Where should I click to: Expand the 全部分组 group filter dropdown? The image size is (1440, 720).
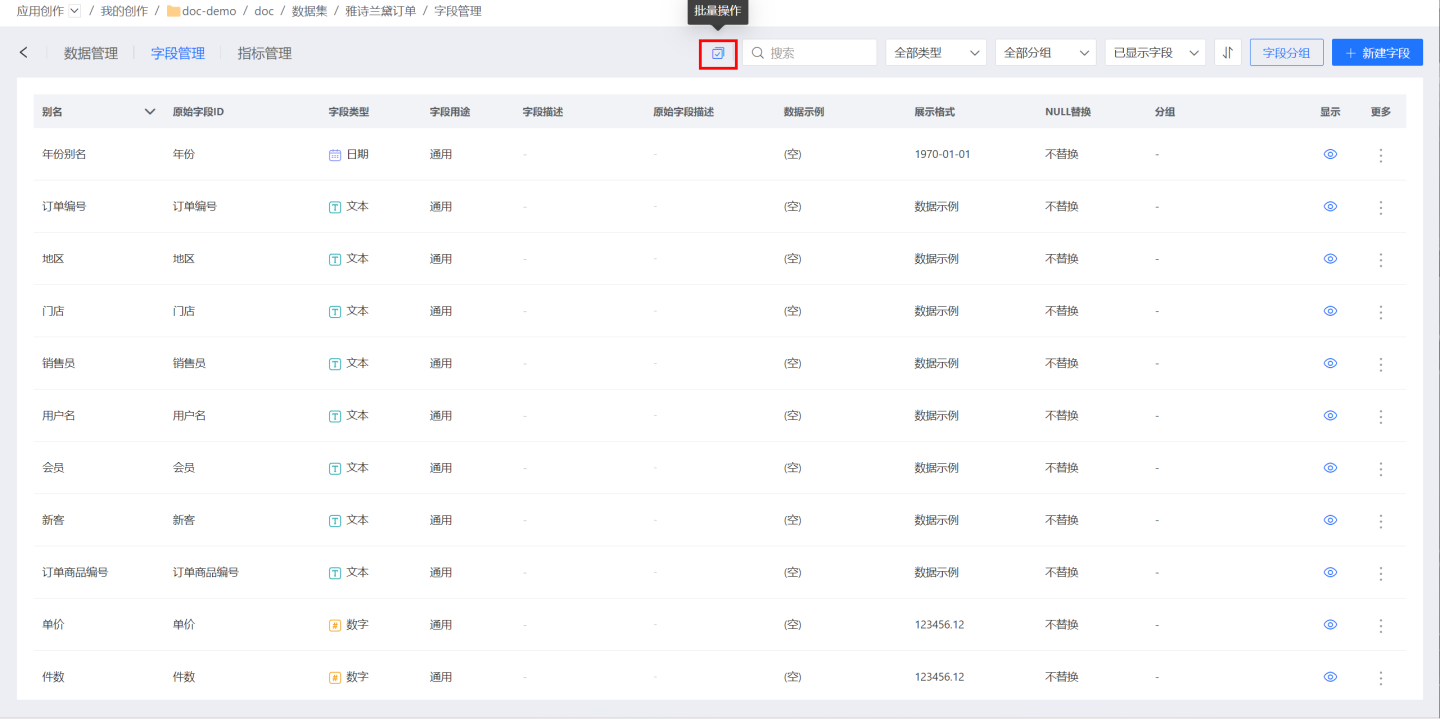[x=1045, y=53]
